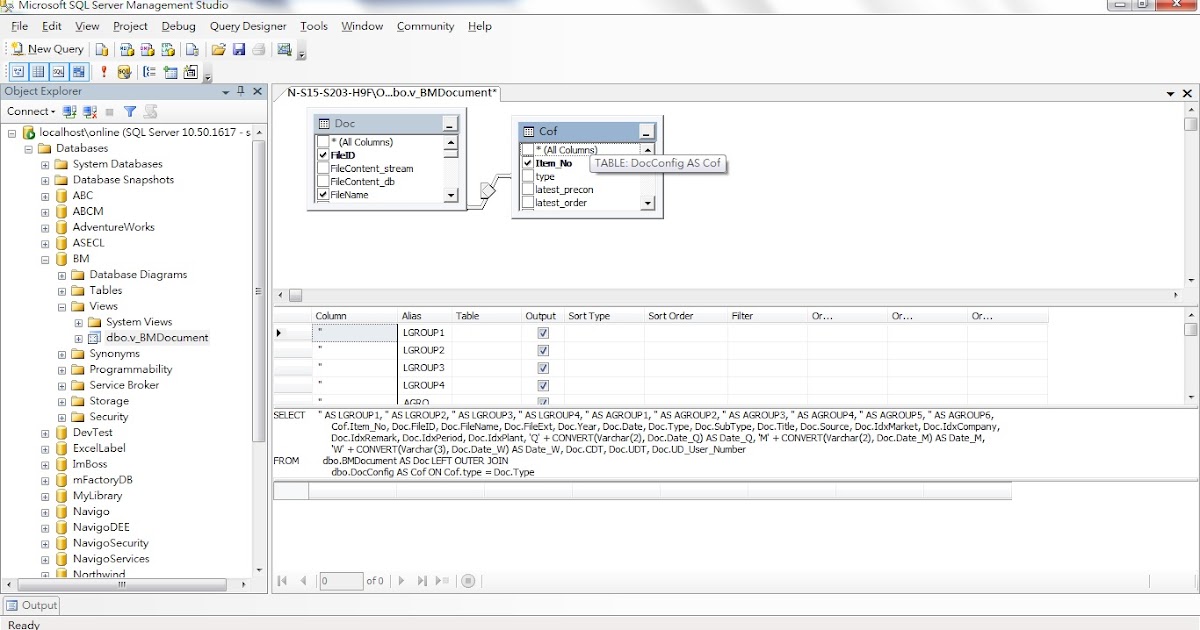1200x630 pixels.
Task: Open the Query Designer menu
Action: 248,27
